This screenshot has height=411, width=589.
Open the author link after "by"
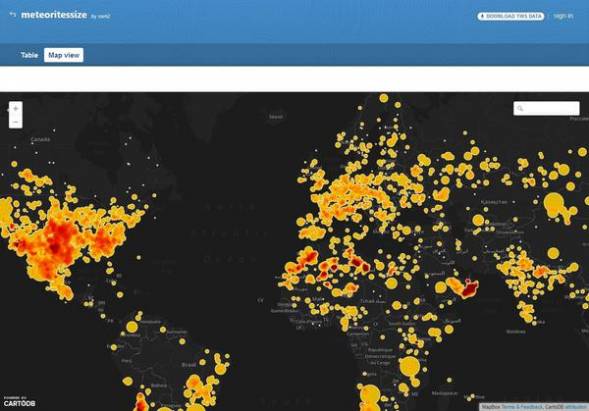(104, 16)
